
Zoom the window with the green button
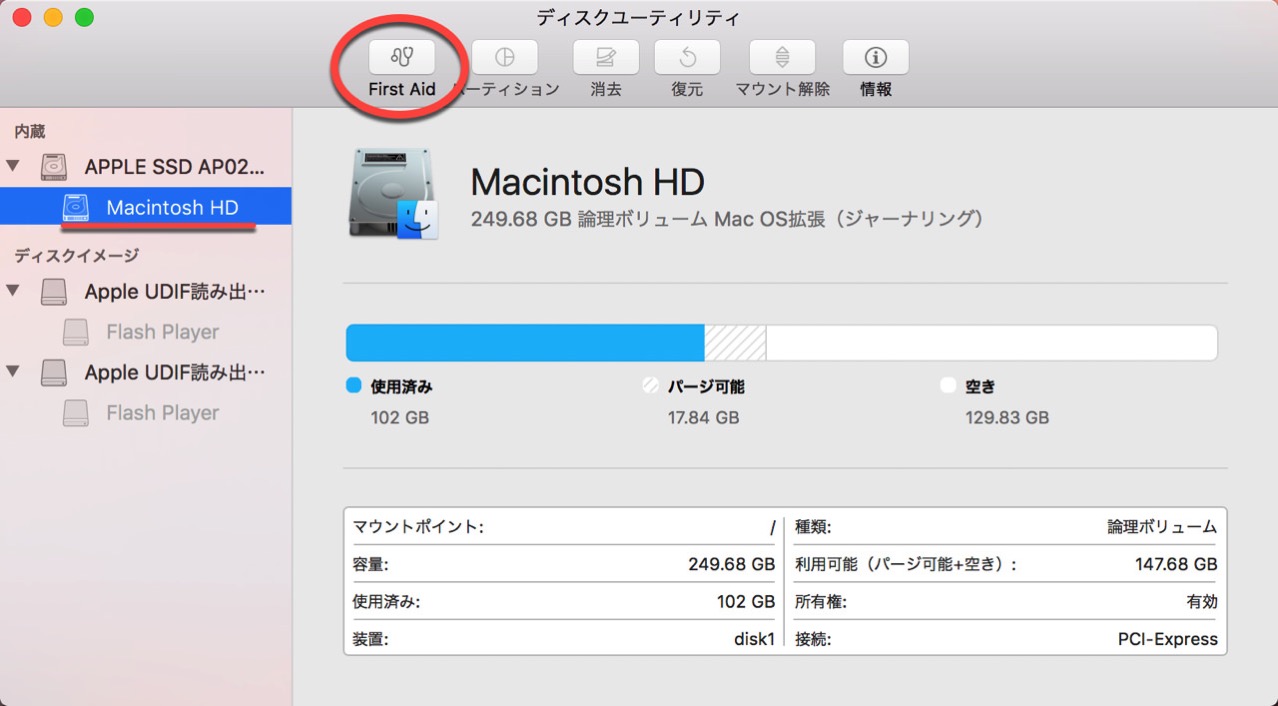[84, 17]
